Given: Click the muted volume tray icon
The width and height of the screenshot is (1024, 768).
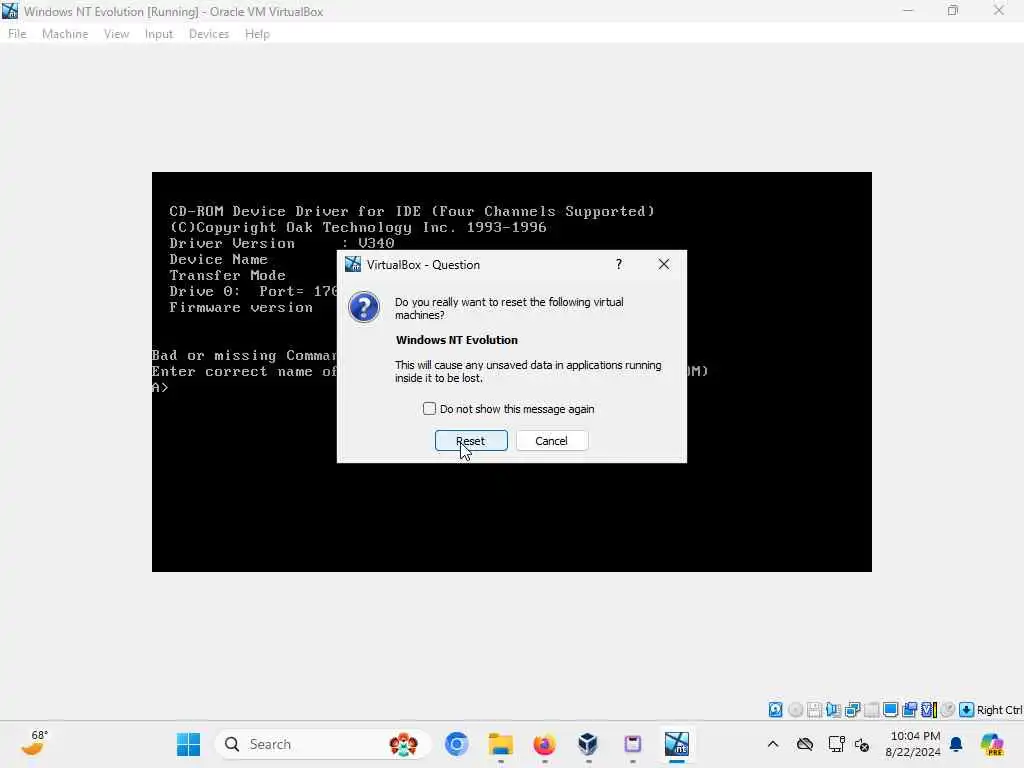Looking at the screenshot, I should click(862, 744).
